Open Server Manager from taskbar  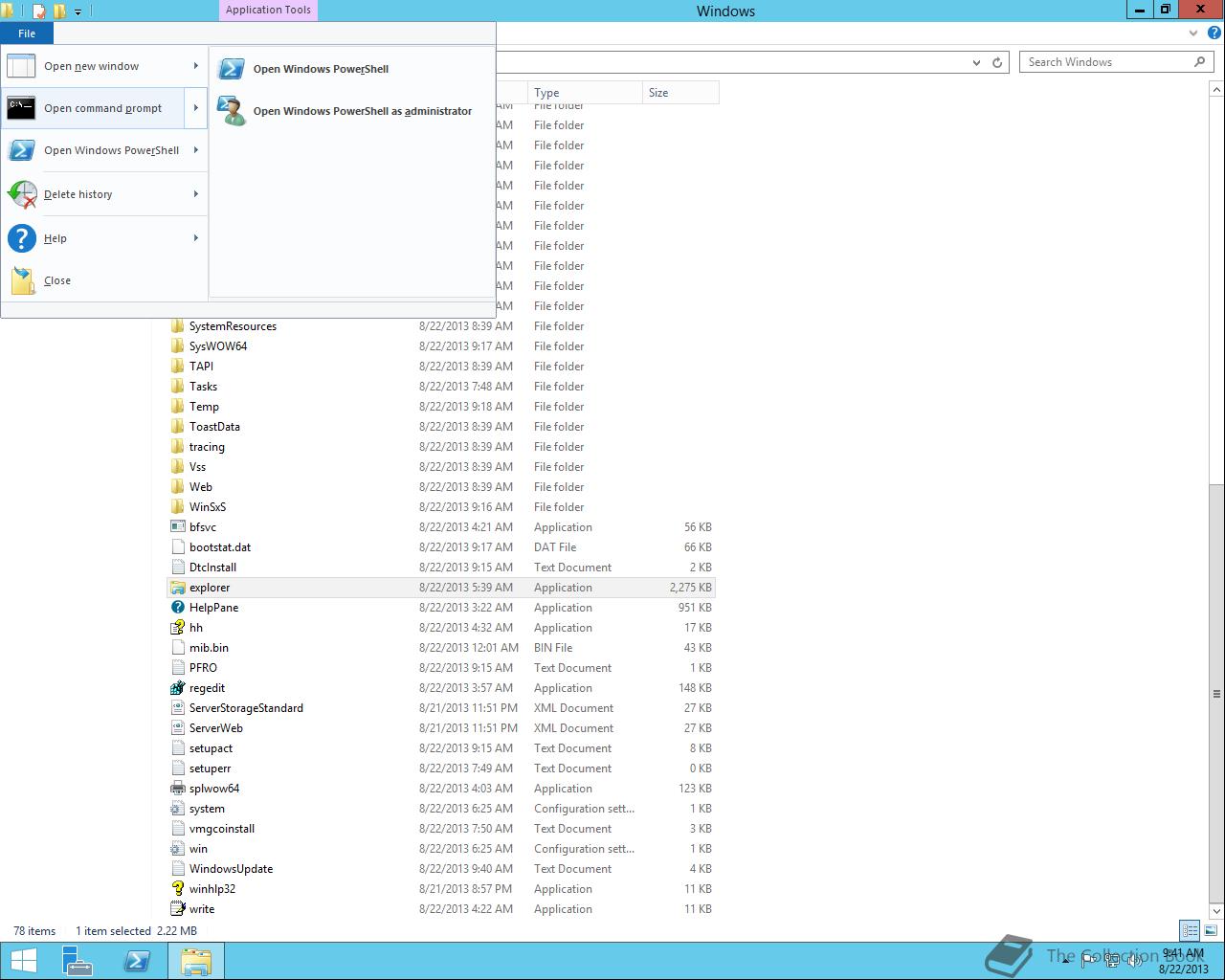78,961
